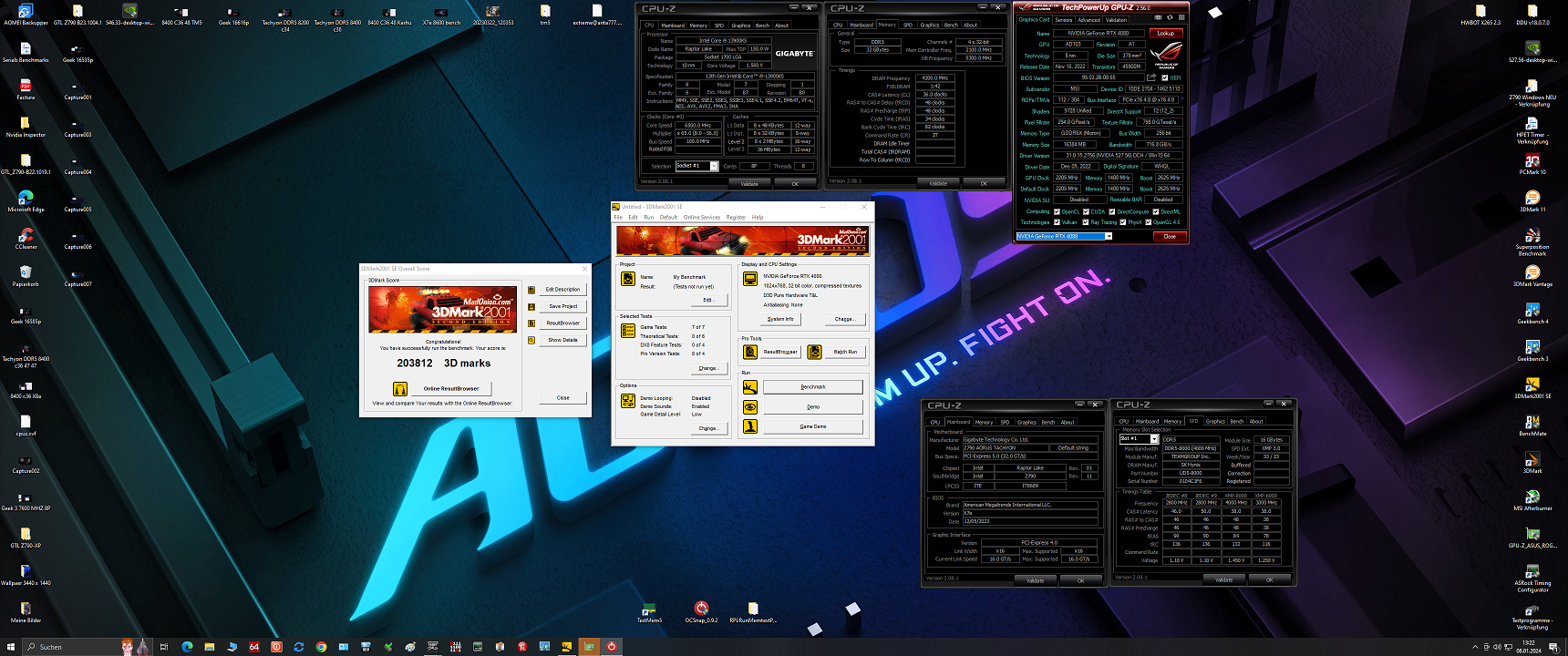Screen dimensions: 1568x656
Task: Click the Benchmark run icon
Action: click(750, 386)
